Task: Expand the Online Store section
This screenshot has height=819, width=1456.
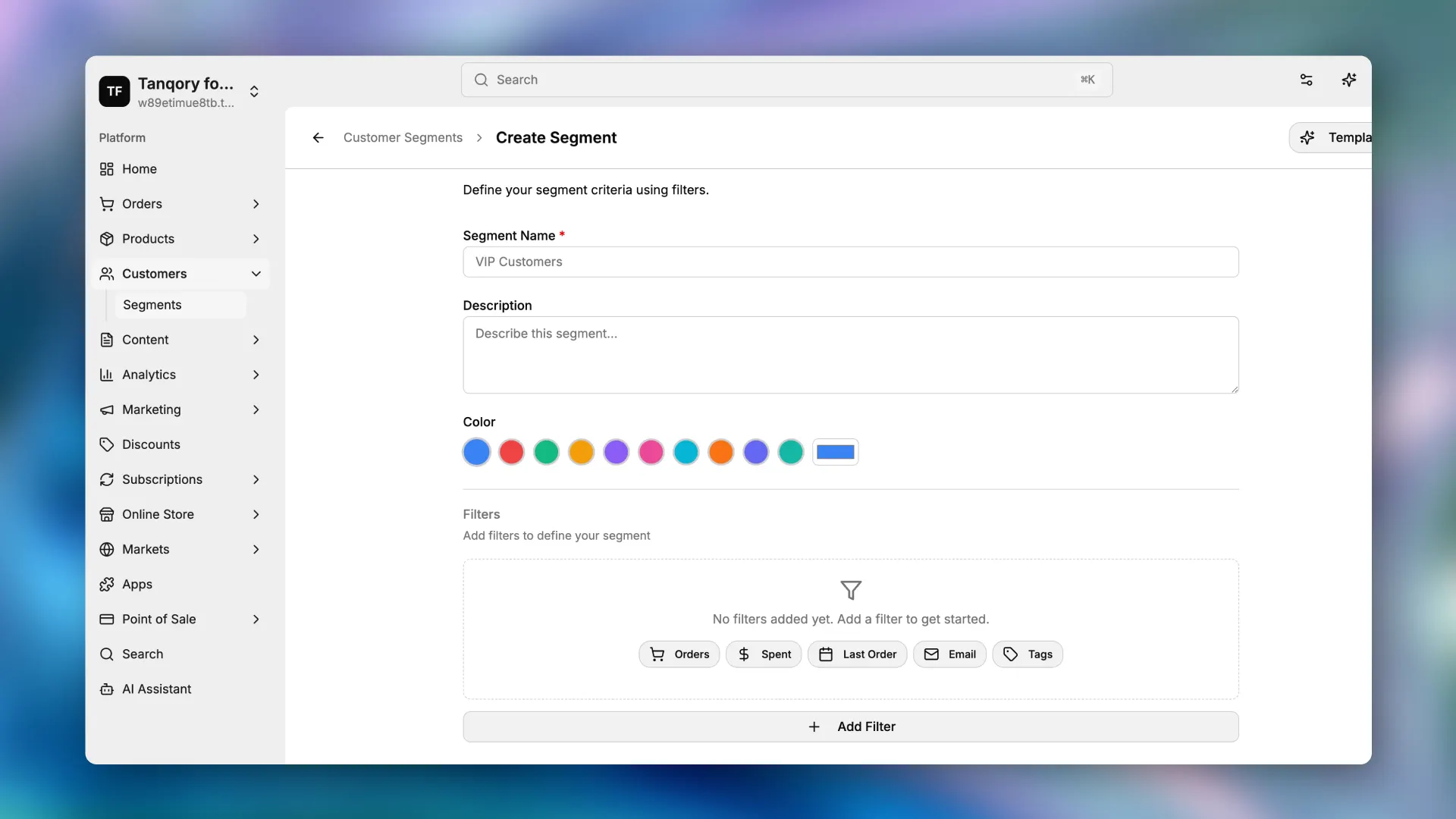Action: [256, 514]
